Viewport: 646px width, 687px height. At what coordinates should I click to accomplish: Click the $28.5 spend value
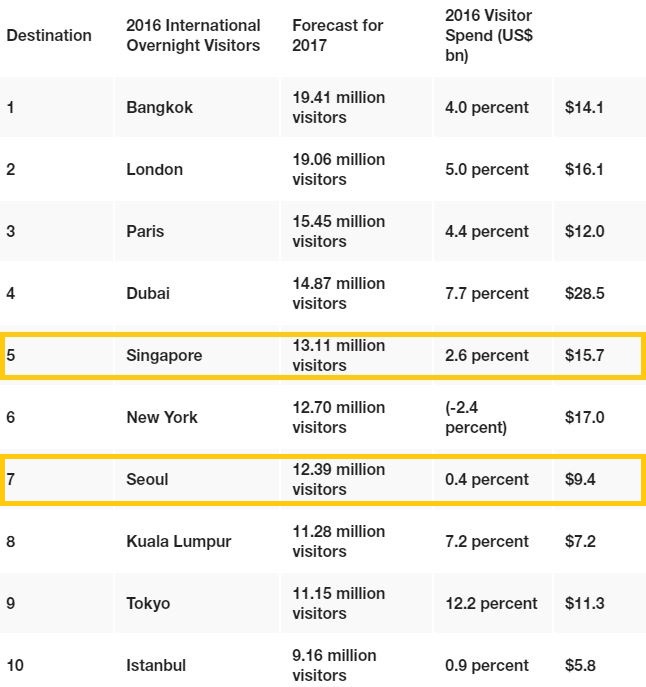click(x=585, y=293)
